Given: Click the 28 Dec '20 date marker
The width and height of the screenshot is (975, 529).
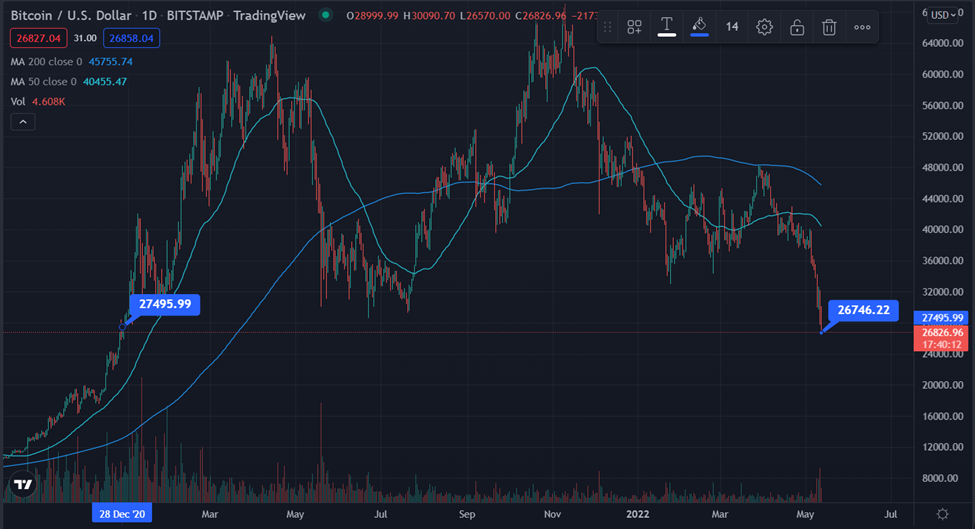Looking at the screenshot, I should 122,513.
